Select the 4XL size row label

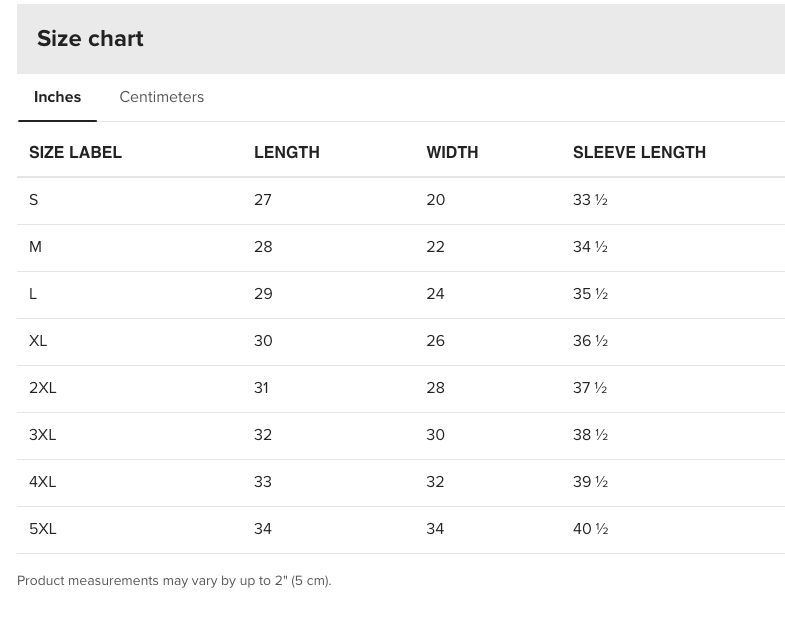43,482
